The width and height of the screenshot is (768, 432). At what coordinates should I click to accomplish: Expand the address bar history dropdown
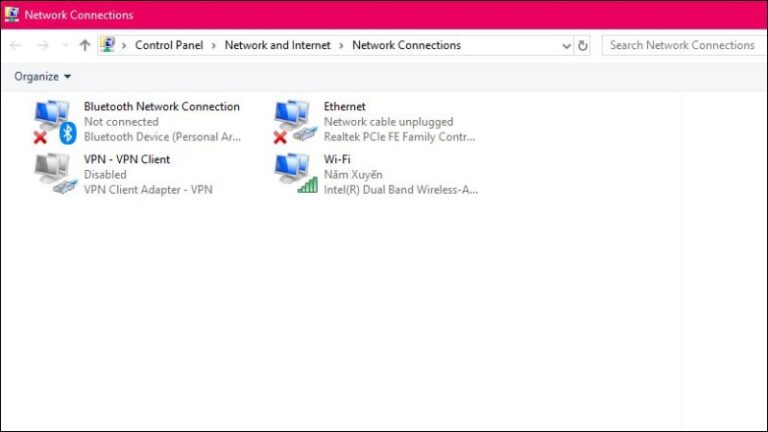pyautogui.click(x=566, y=46)
